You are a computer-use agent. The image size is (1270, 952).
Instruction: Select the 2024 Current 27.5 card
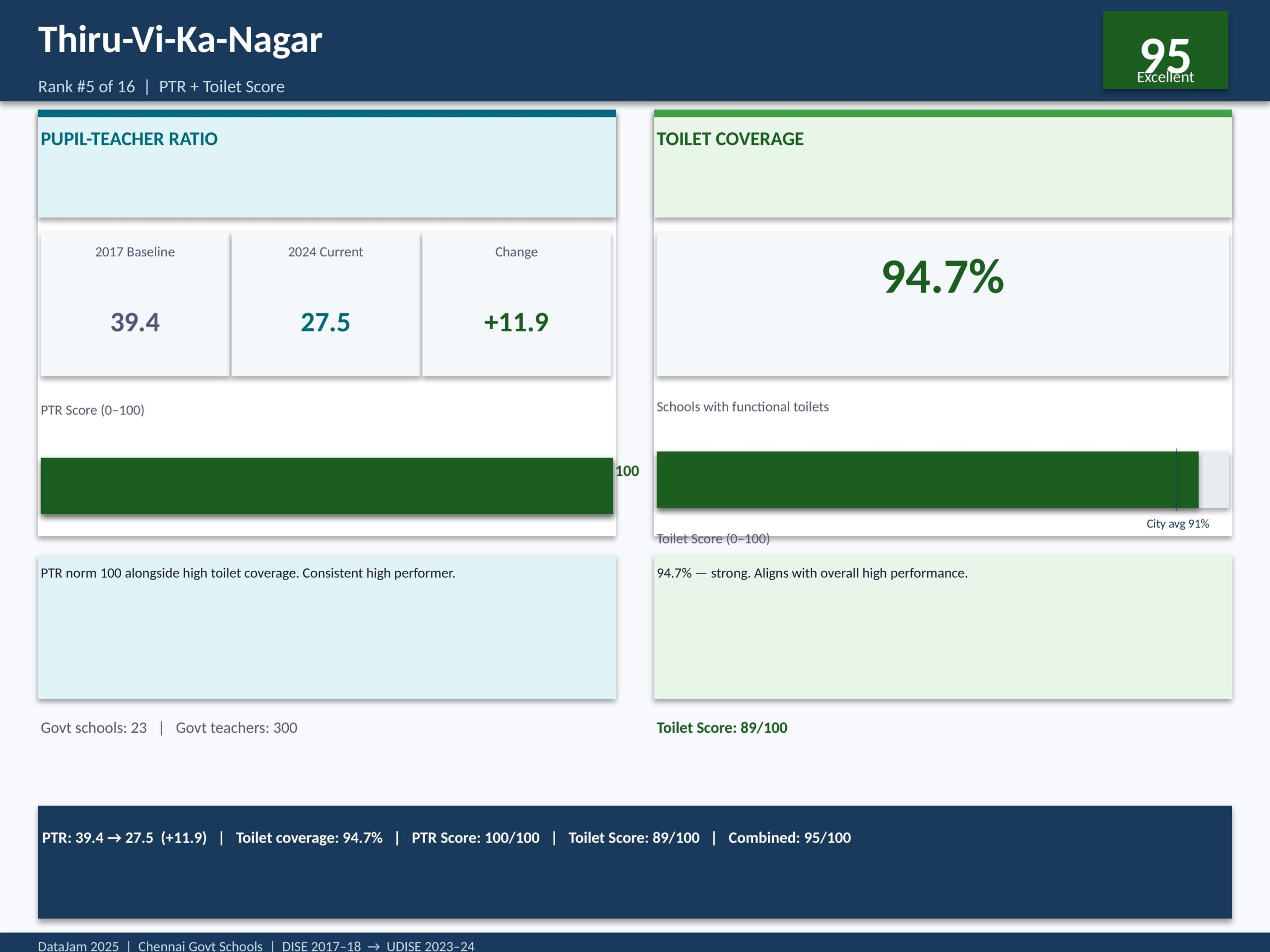pos(325,304)
